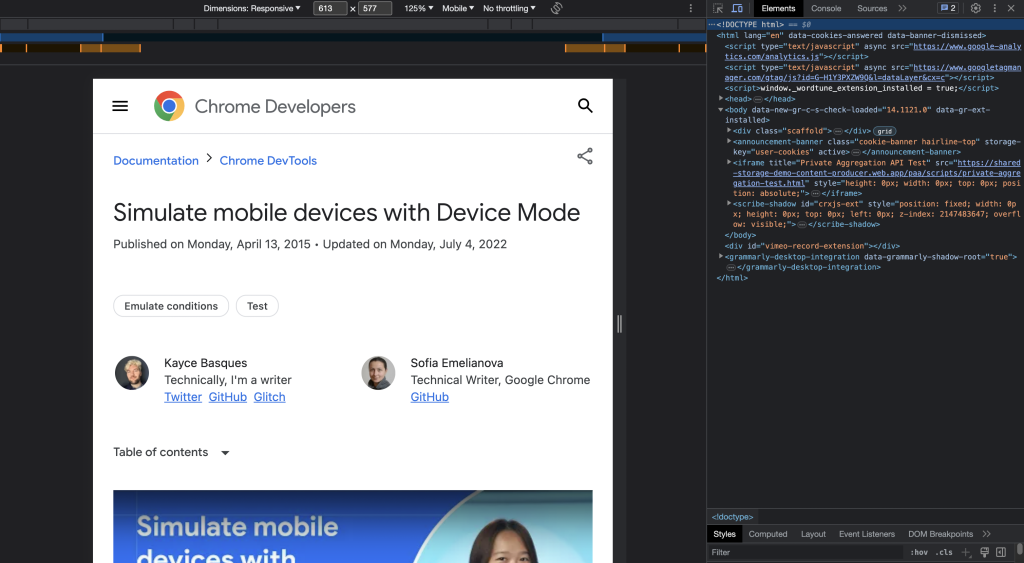Activate the inspect element picker tool
This screenshot has width=1024, height=563.
click(x=718, y=8)
